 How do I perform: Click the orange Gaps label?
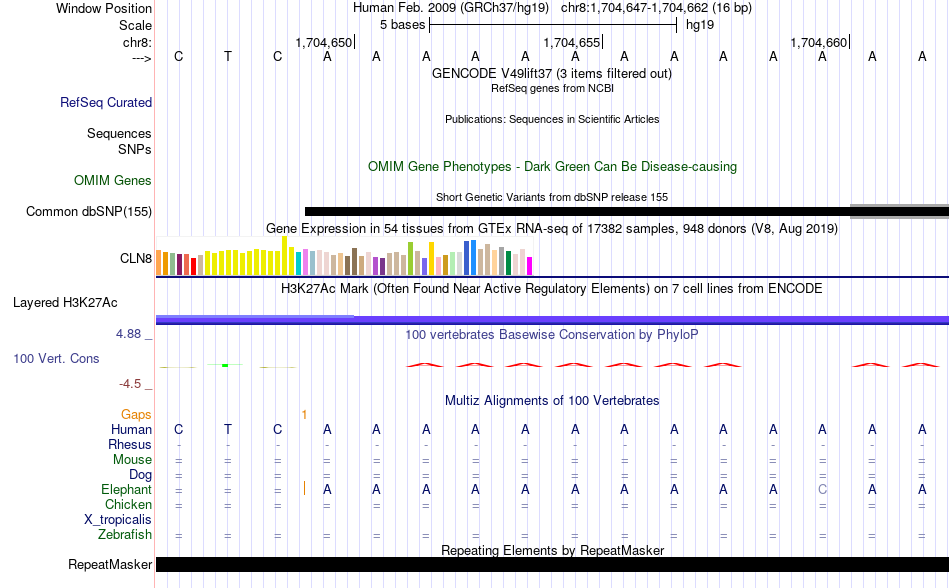pos(136,414)
